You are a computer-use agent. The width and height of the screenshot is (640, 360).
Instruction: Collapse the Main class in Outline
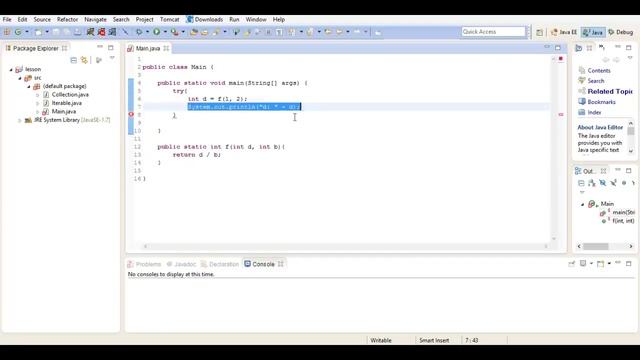(x=582, y=204)
